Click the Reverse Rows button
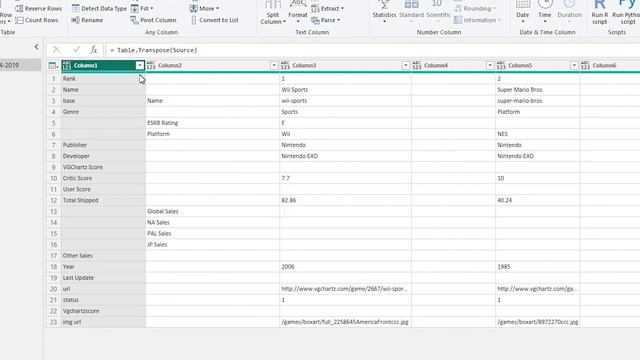 click(x=39, y=8)
